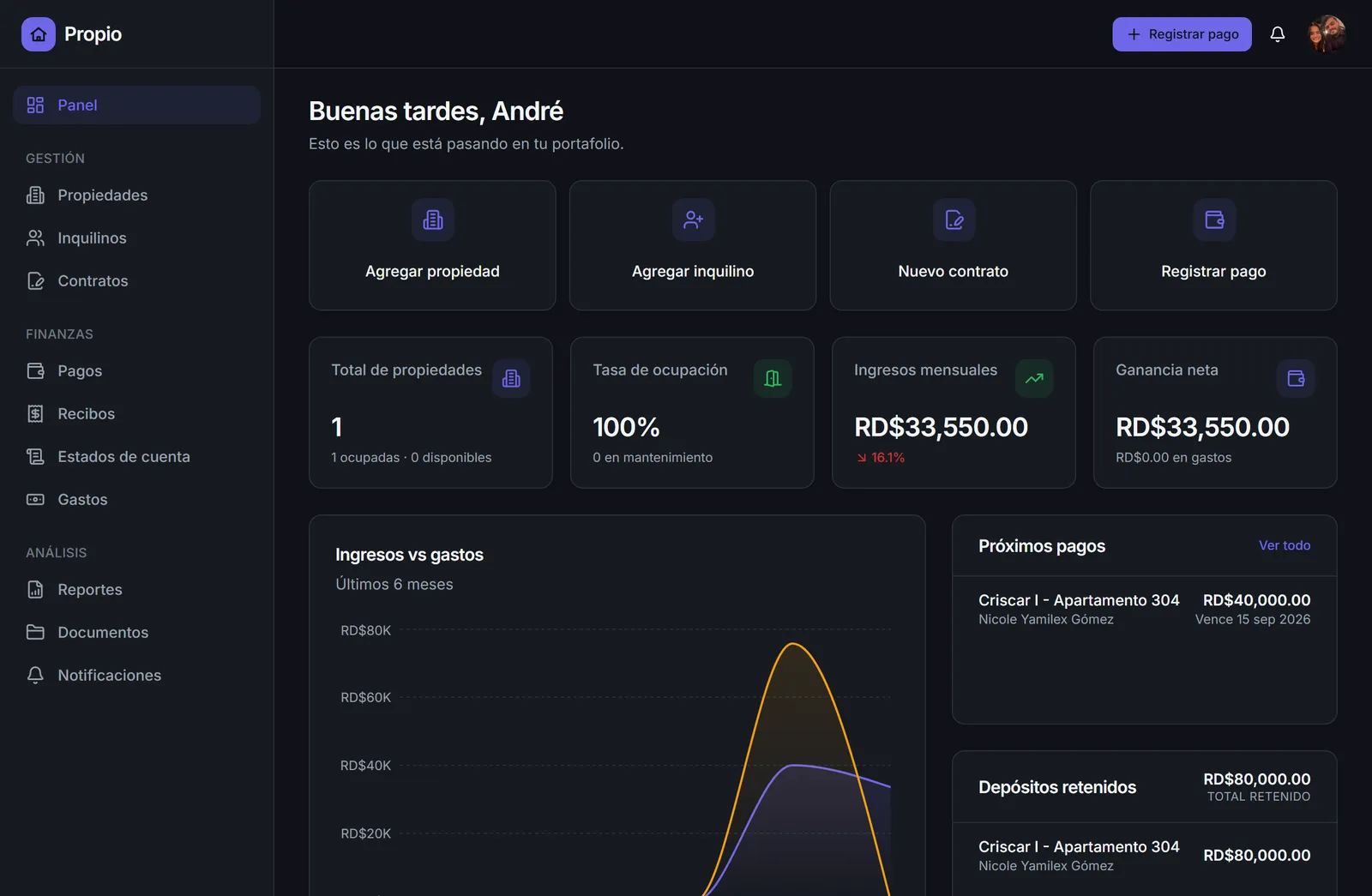Click the Agregar inquilino quick action card
The height and width of the screenshot is (896, 1372).
tap(693, 245)
